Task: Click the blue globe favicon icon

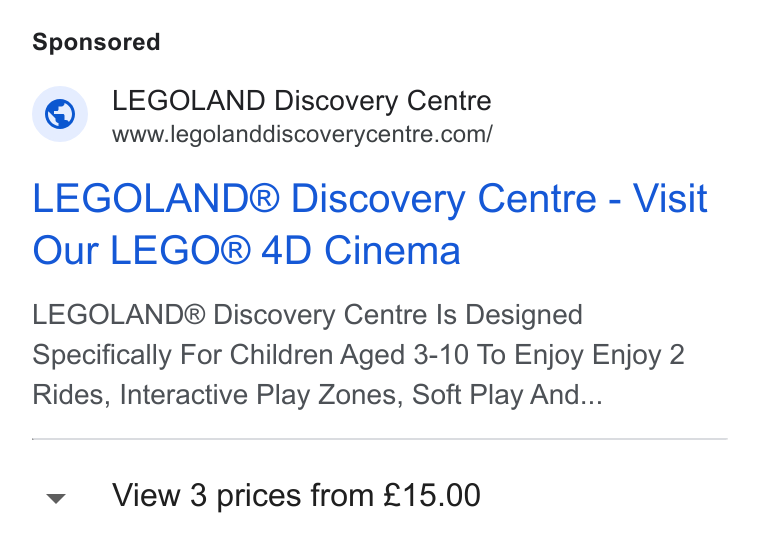Action: pyautogui.click(x=60, y=114)
